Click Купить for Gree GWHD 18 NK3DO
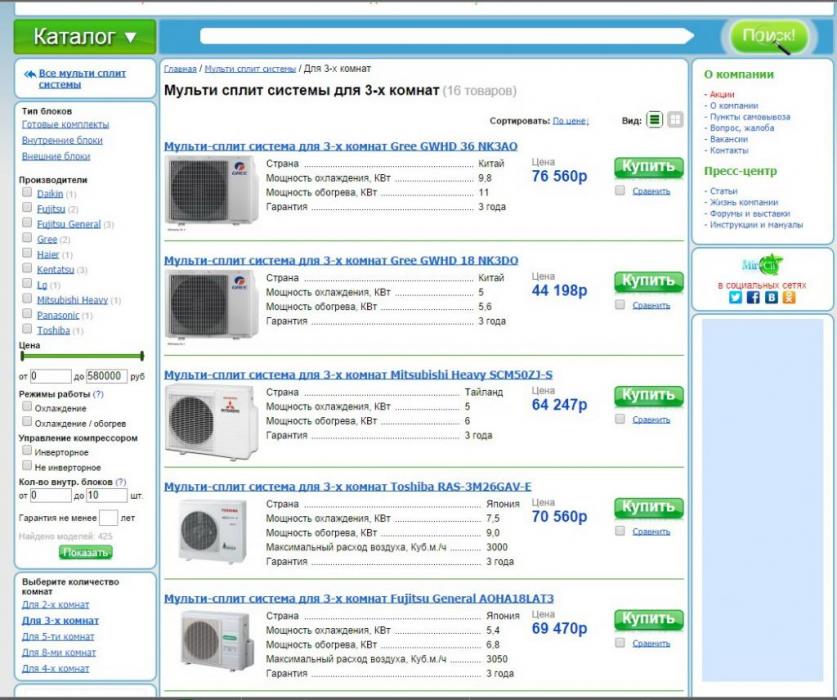The height and width of the screenshot is (700, 837). (x=649, y=281)
